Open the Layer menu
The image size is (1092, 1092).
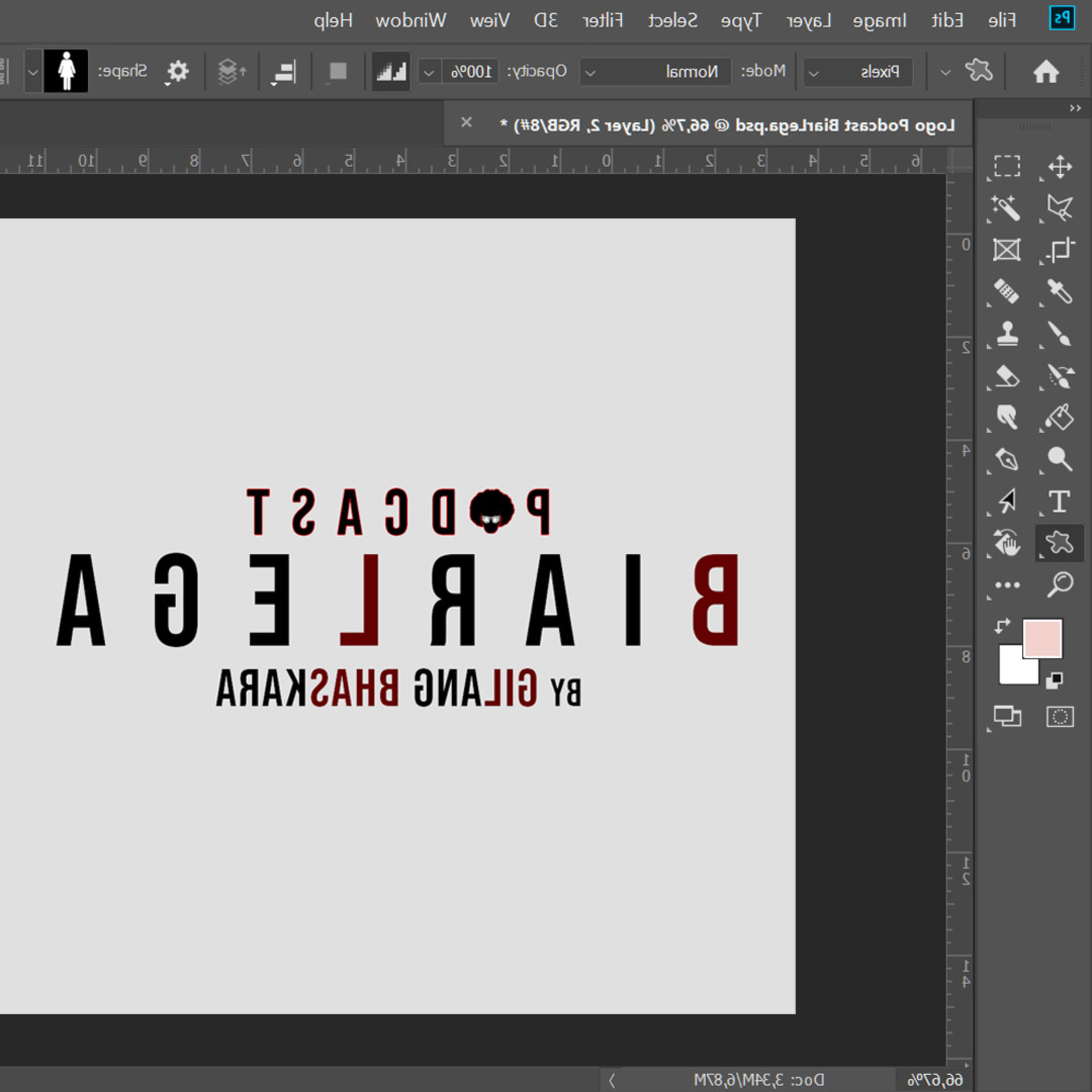pyautogui.click(x=809, y=21)
